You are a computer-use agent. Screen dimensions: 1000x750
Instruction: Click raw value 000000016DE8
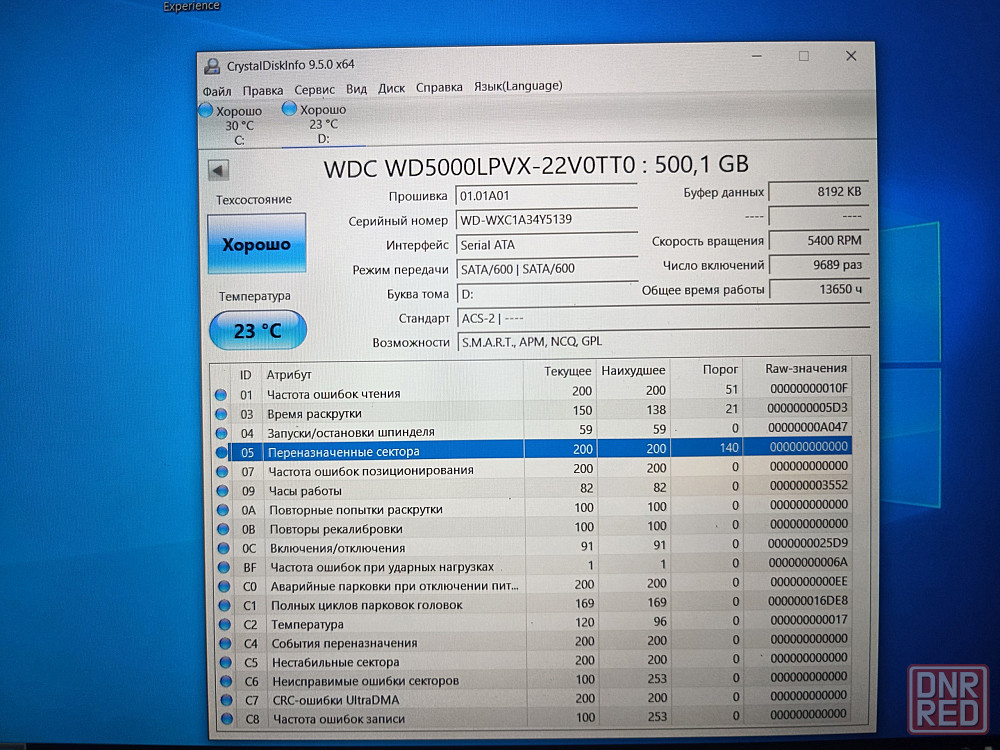(x=807, y=601)
